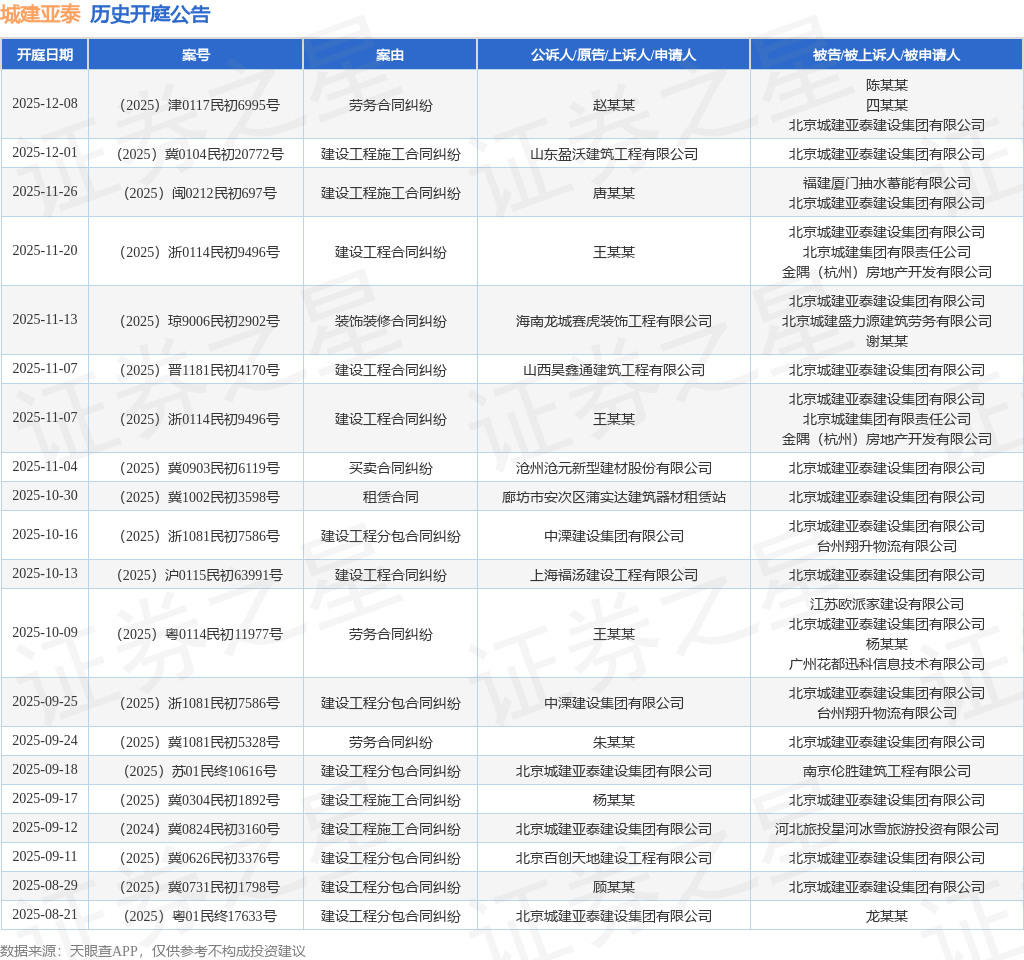Click cause 买卖合同纠纷
The height and width of the screenshot is (960, 1024).
tap(390, 468)
